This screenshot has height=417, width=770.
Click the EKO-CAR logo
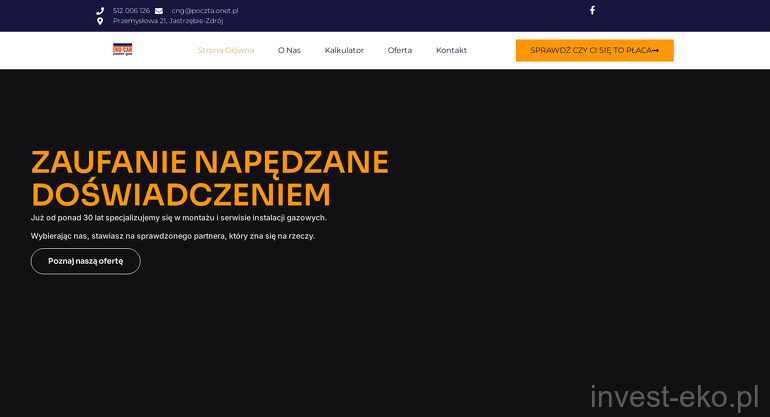pos(122,50)
